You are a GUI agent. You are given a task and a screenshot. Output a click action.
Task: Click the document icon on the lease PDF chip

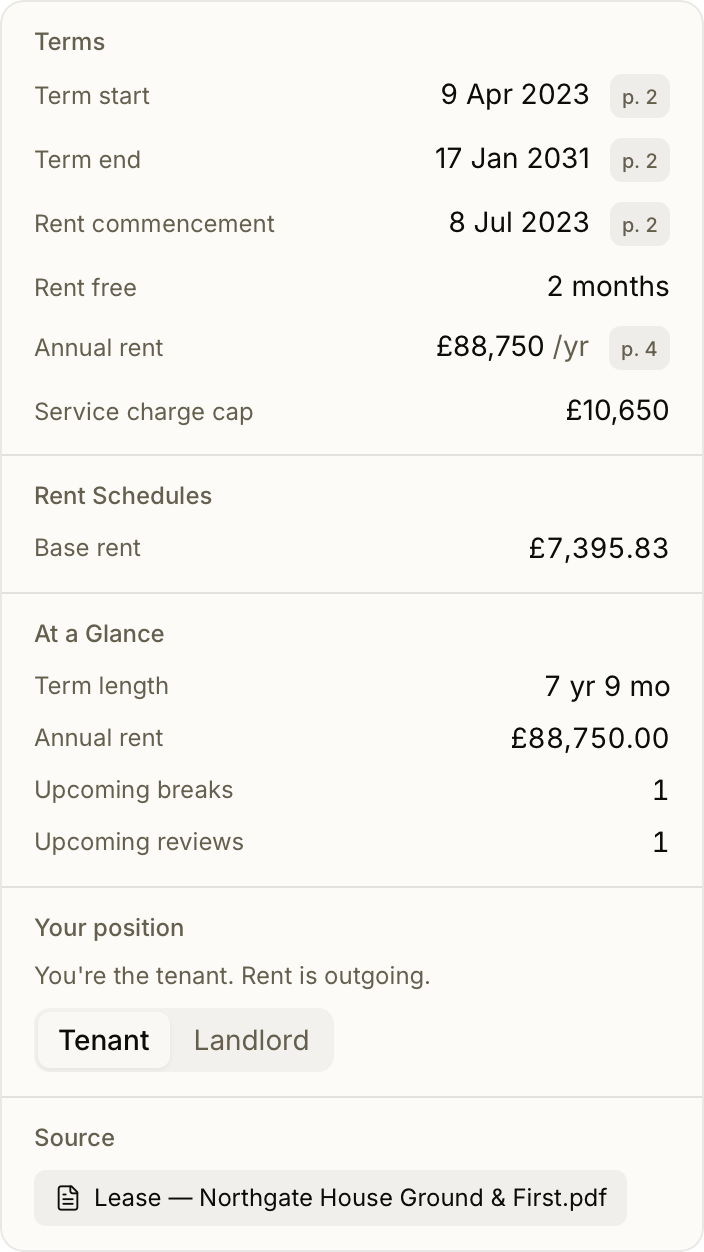point(67,1198)
